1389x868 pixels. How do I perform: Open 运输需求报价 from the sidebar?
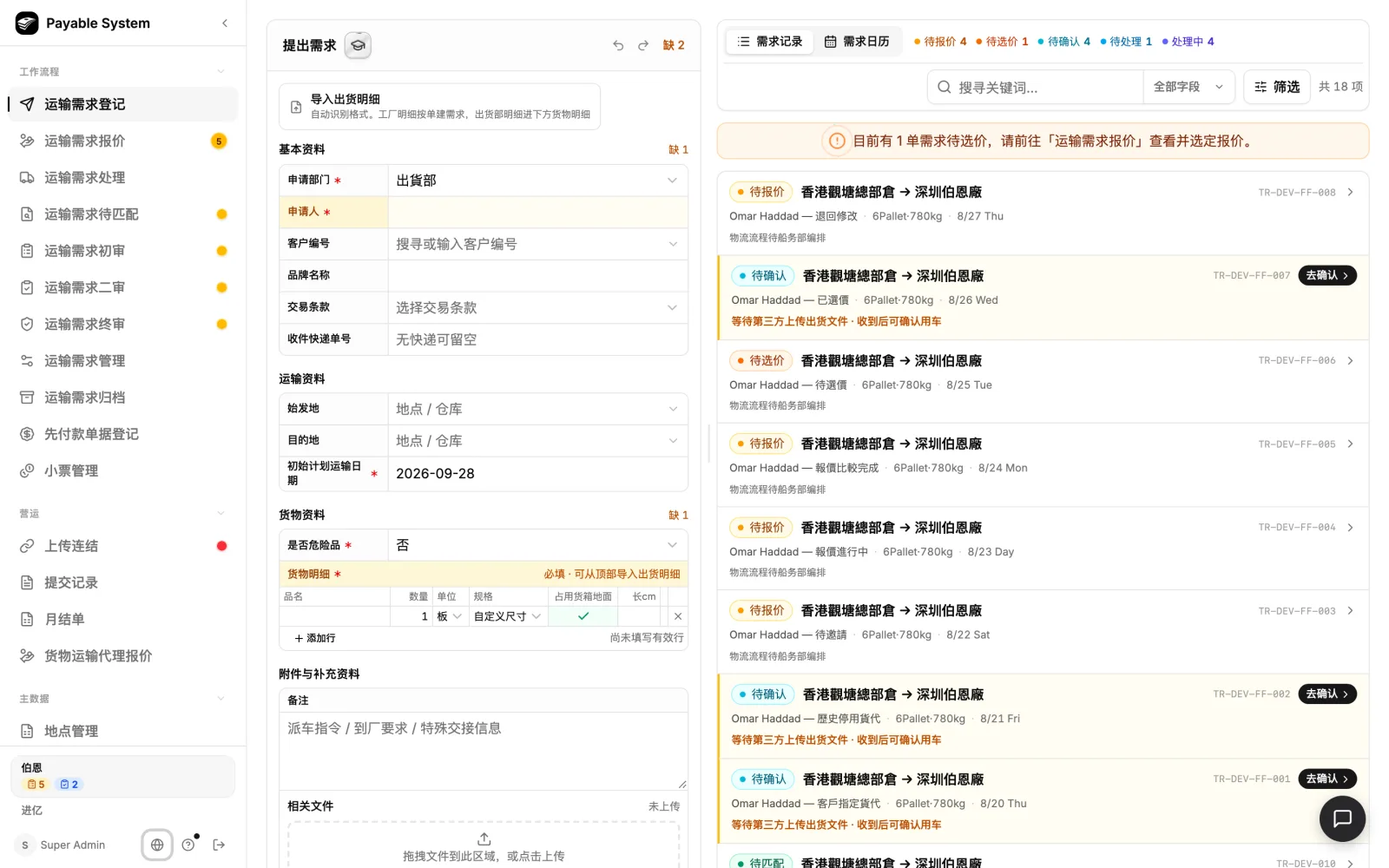[122, 141]
